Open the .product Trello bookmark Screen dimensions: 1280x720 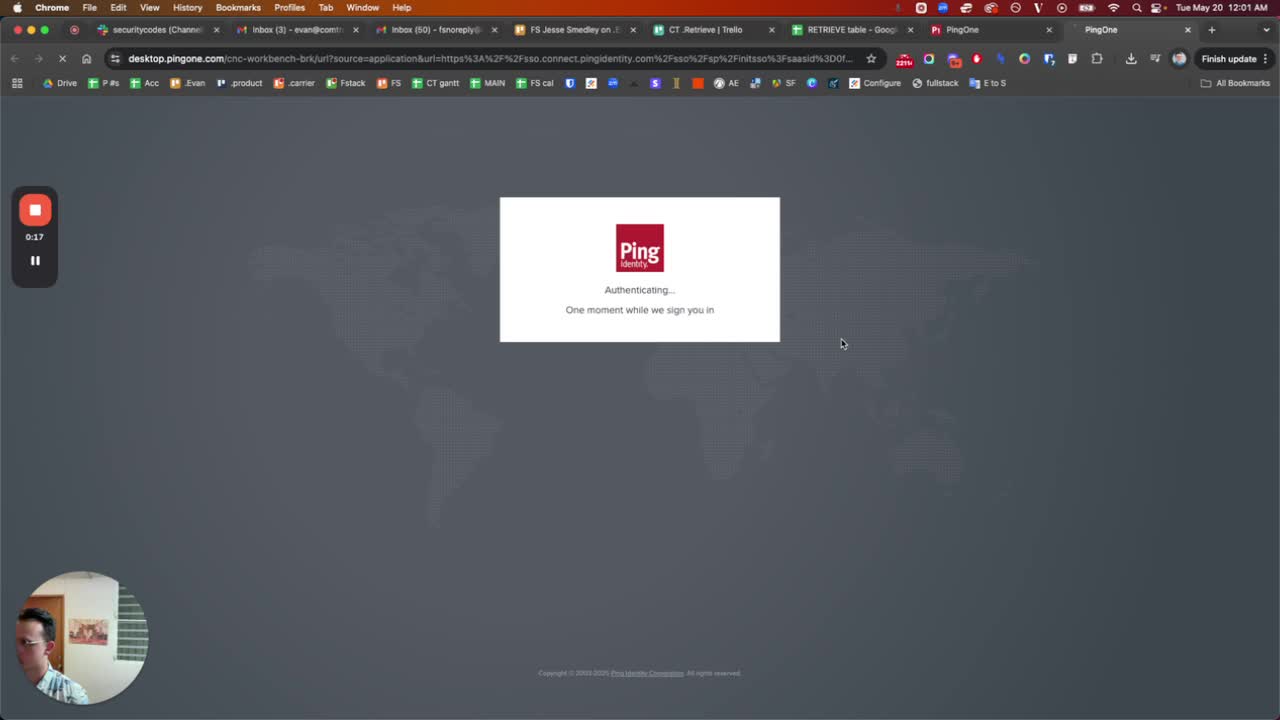coord(239,83)
